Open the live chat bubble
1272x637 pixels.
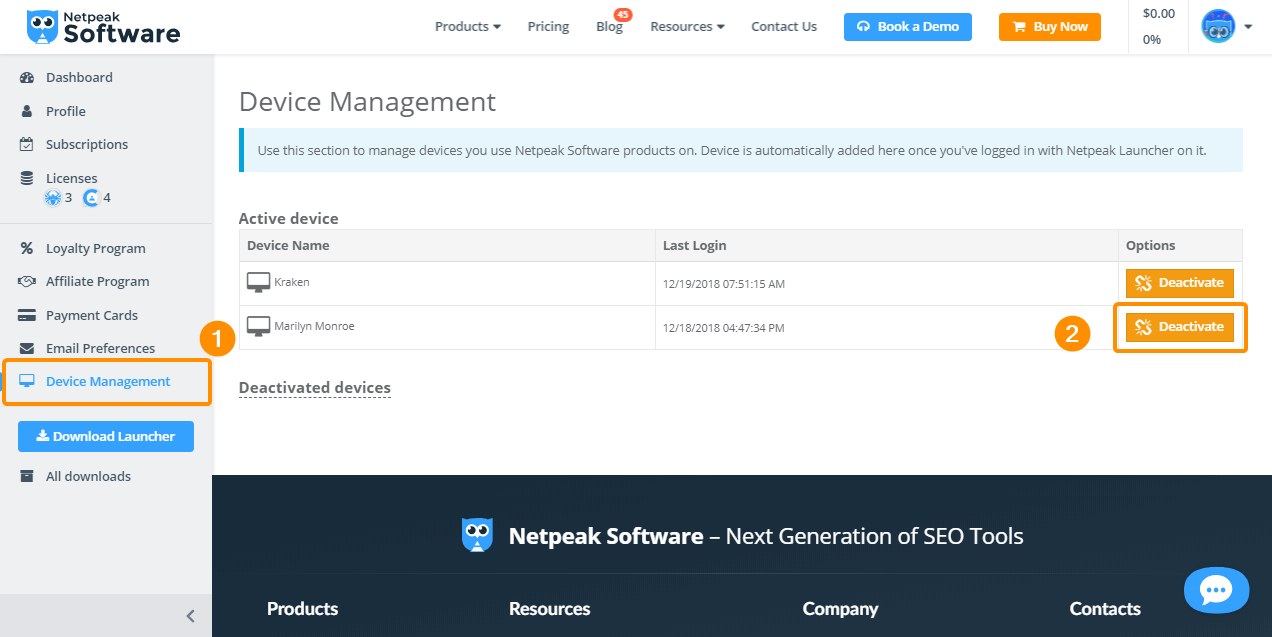tap(1216, 590)
